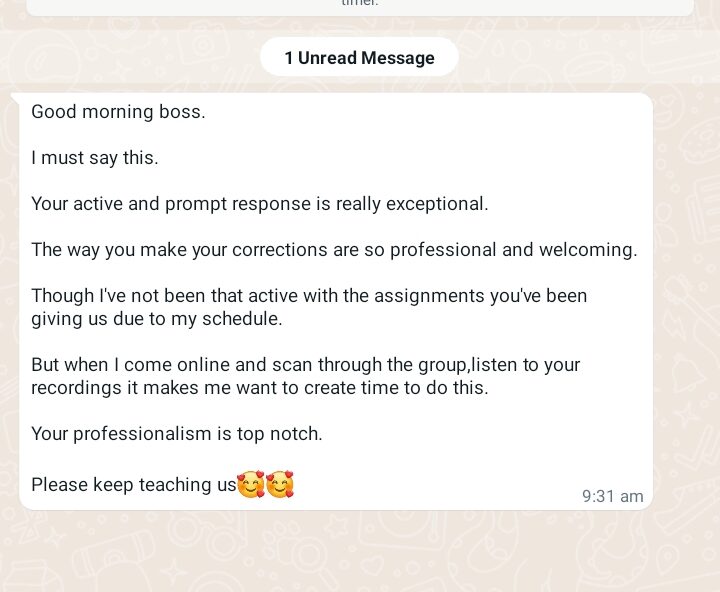Click the 'Please keep teaching us' text
Screen dimensions: 720x592
[x=134, y=485]
